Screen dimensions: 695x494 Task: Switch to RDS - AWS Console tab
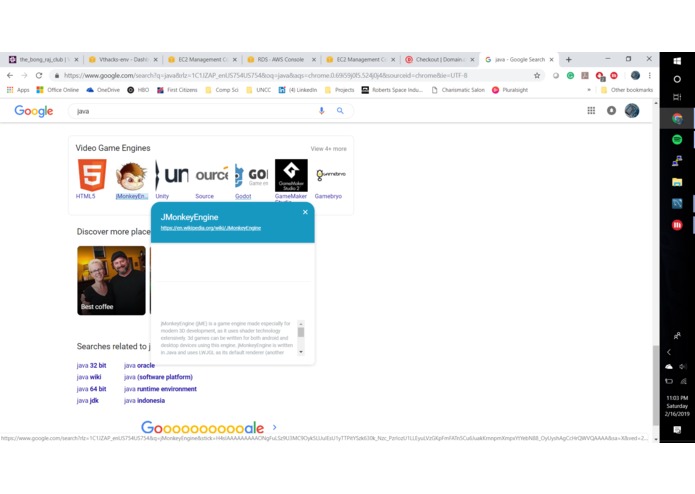click(281, 59)
